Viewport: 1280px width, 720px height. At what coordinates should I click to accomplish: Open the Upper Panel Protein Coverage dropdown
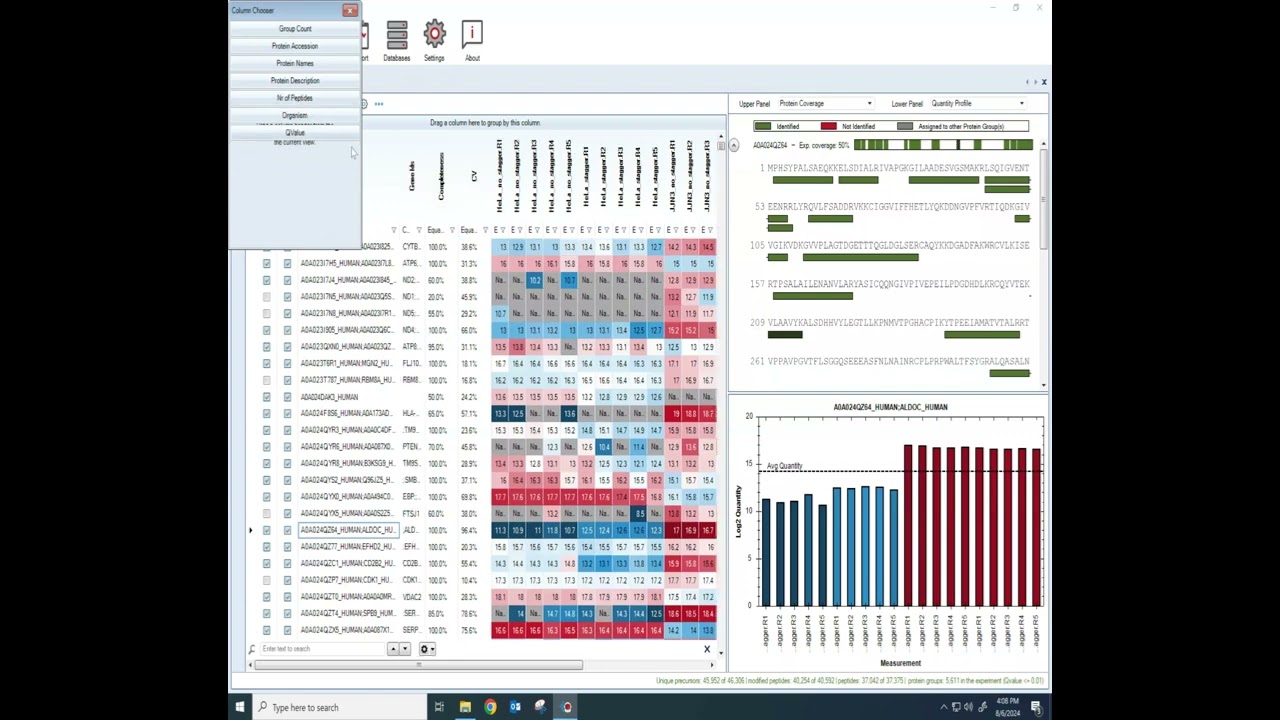[825, 103]
